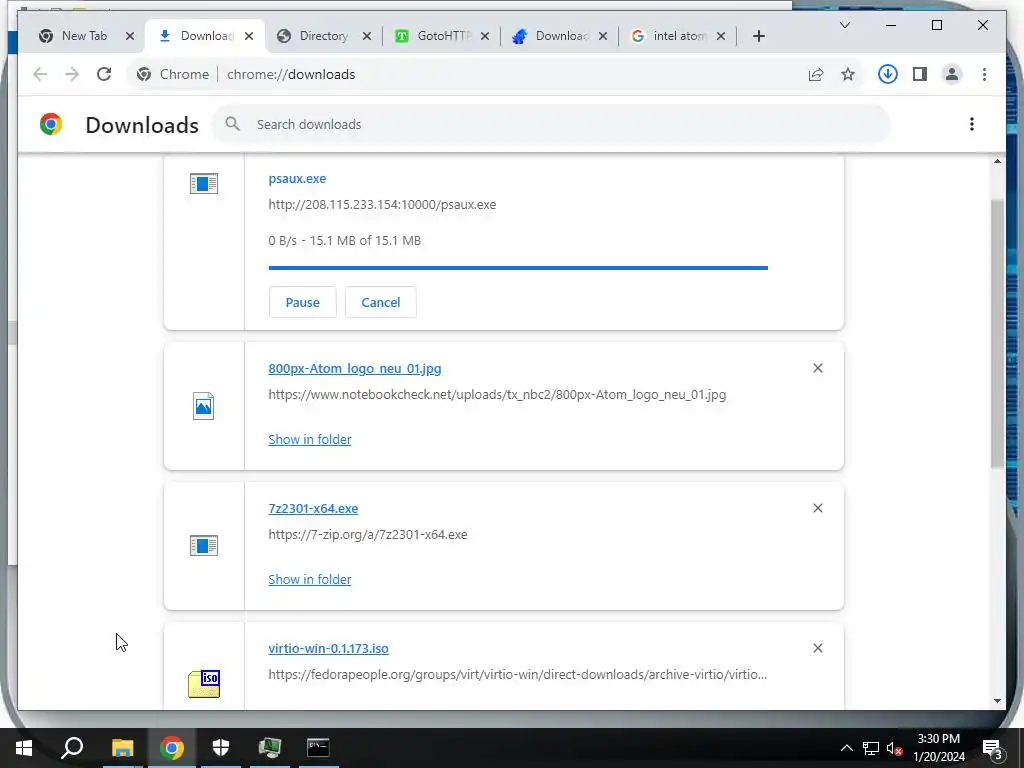Screen dimensions: 1024x768
Task: Open the downloads bubble icon in toolbar
Action: point(888,74)
